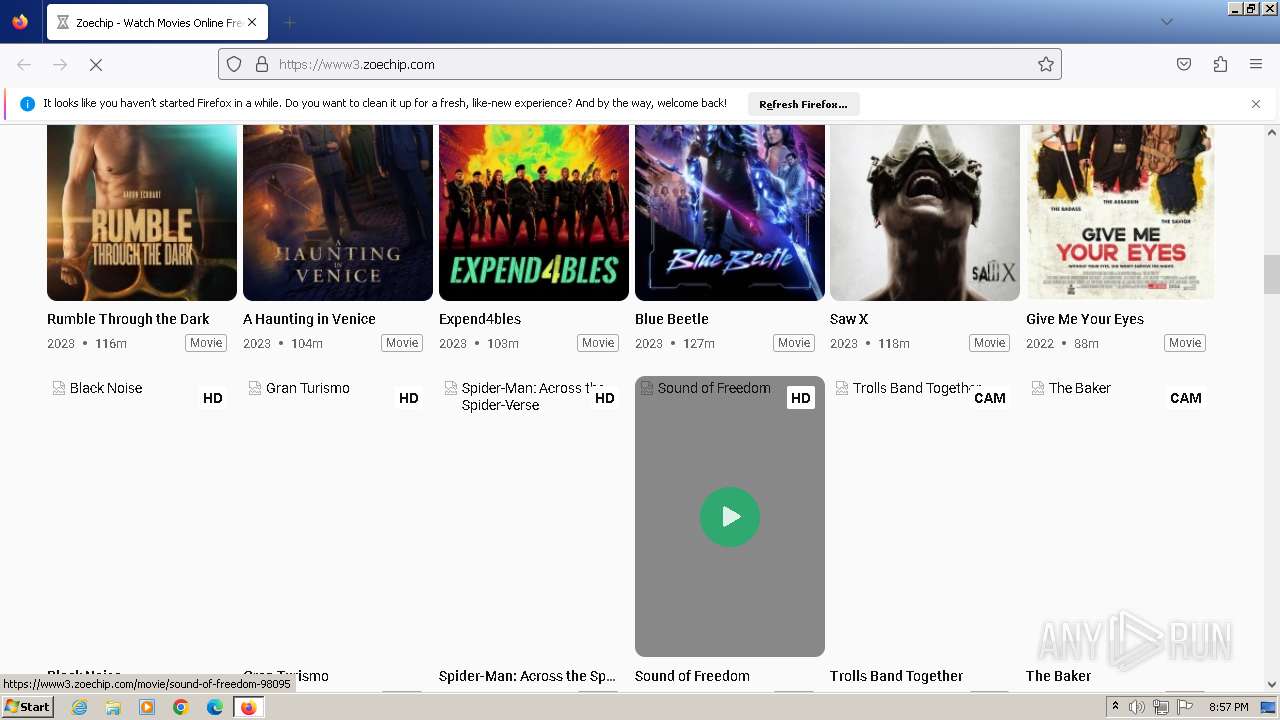Show hidden system tray icons
Viewport: 1280px width, 720px height.
pos(1116,707)
